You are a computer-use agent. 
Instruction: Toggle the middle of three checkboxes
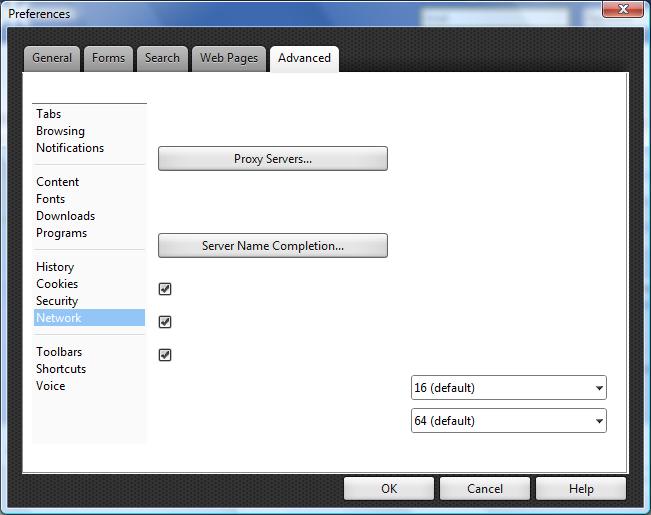point(165,322)
